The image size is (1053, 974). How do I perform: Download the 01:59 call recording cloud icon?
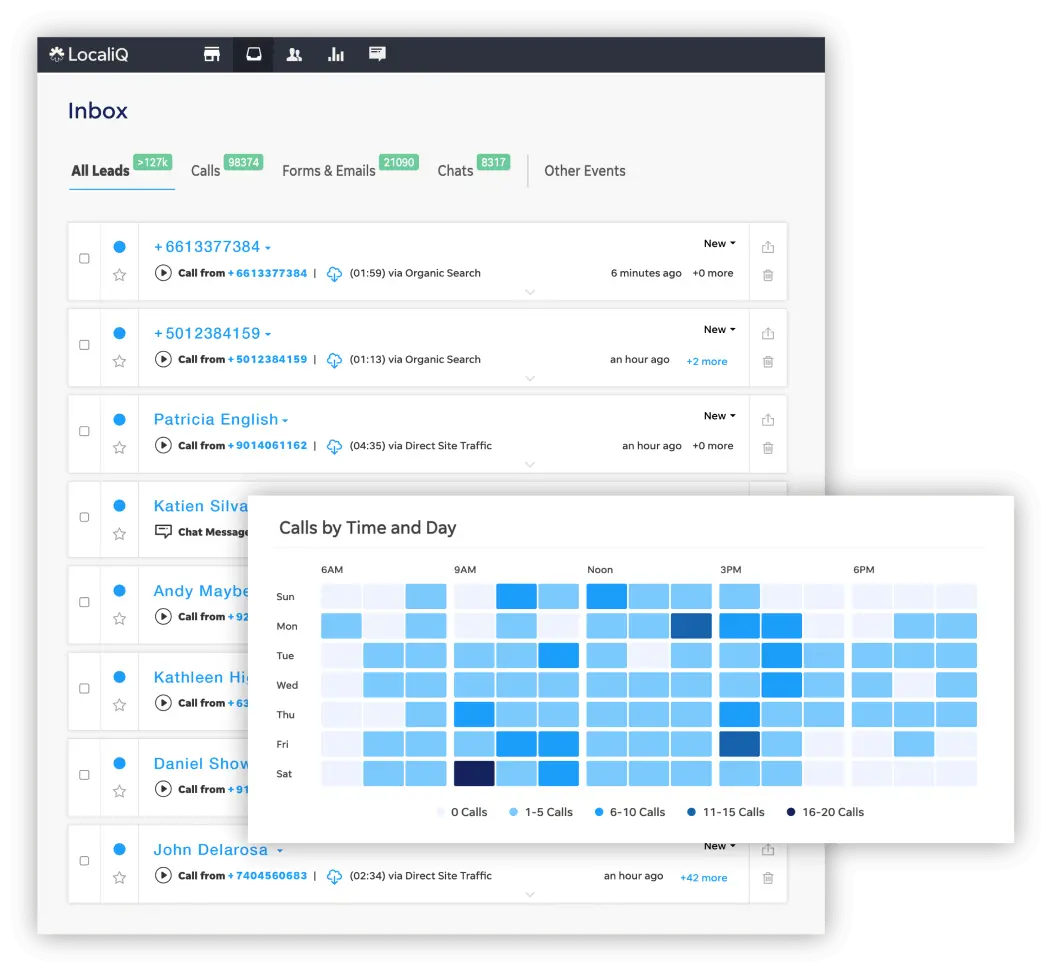pyautogui.click(x=334, y=274)
